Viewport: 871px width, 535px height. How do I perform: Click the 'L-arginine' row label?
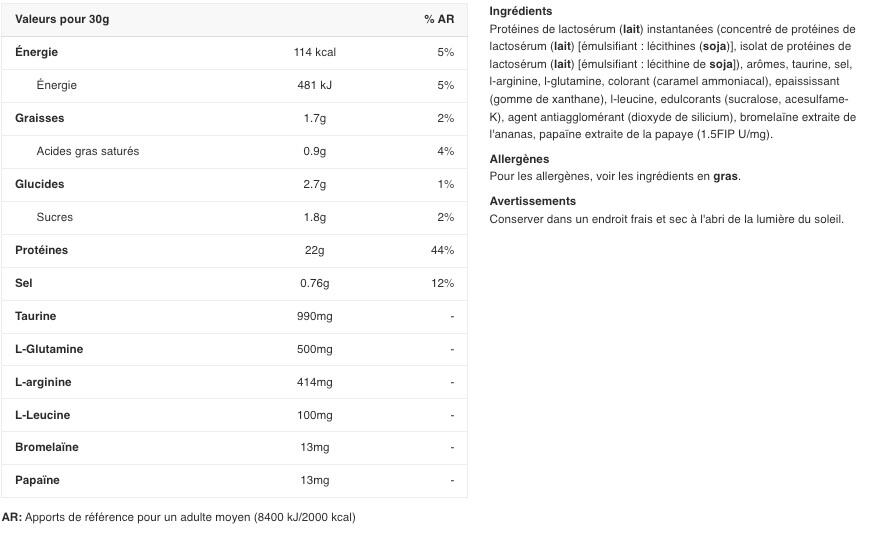[x=44, y=382]
